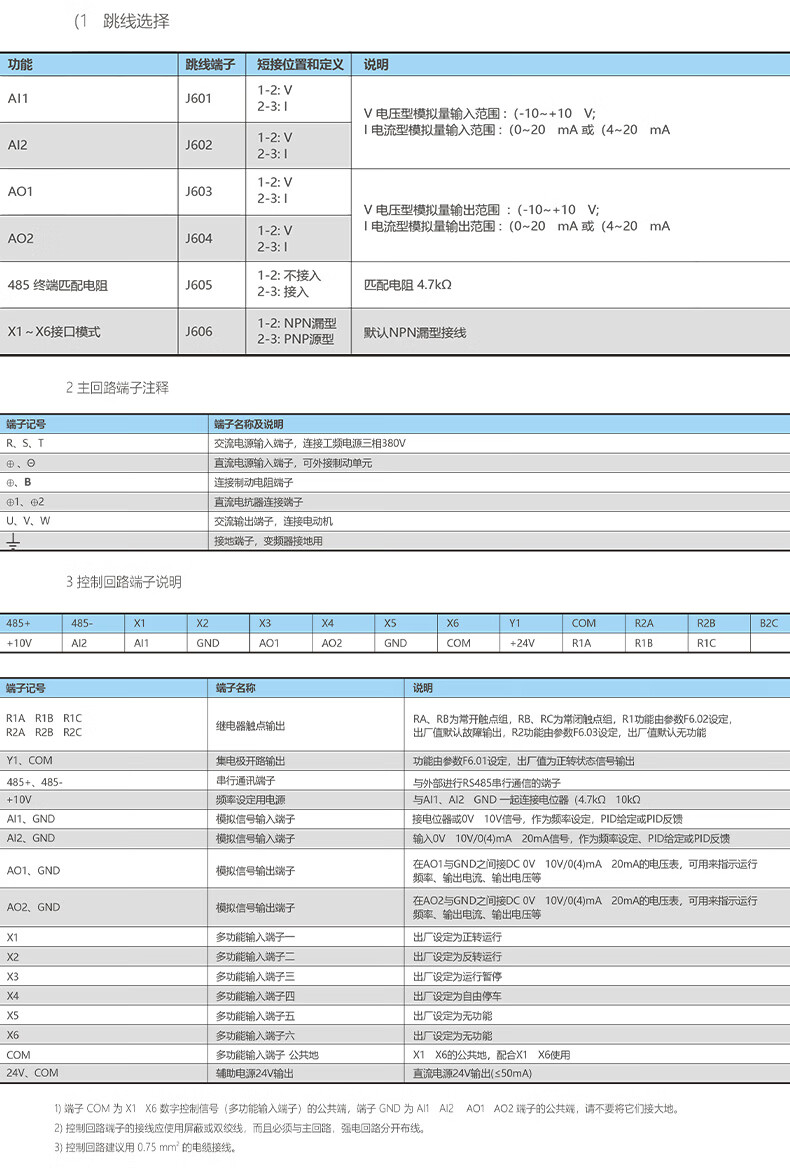This screenshot has height=1168, width=790.
Task: Click the U、V、W terminal label
Action: click(28, 521)
